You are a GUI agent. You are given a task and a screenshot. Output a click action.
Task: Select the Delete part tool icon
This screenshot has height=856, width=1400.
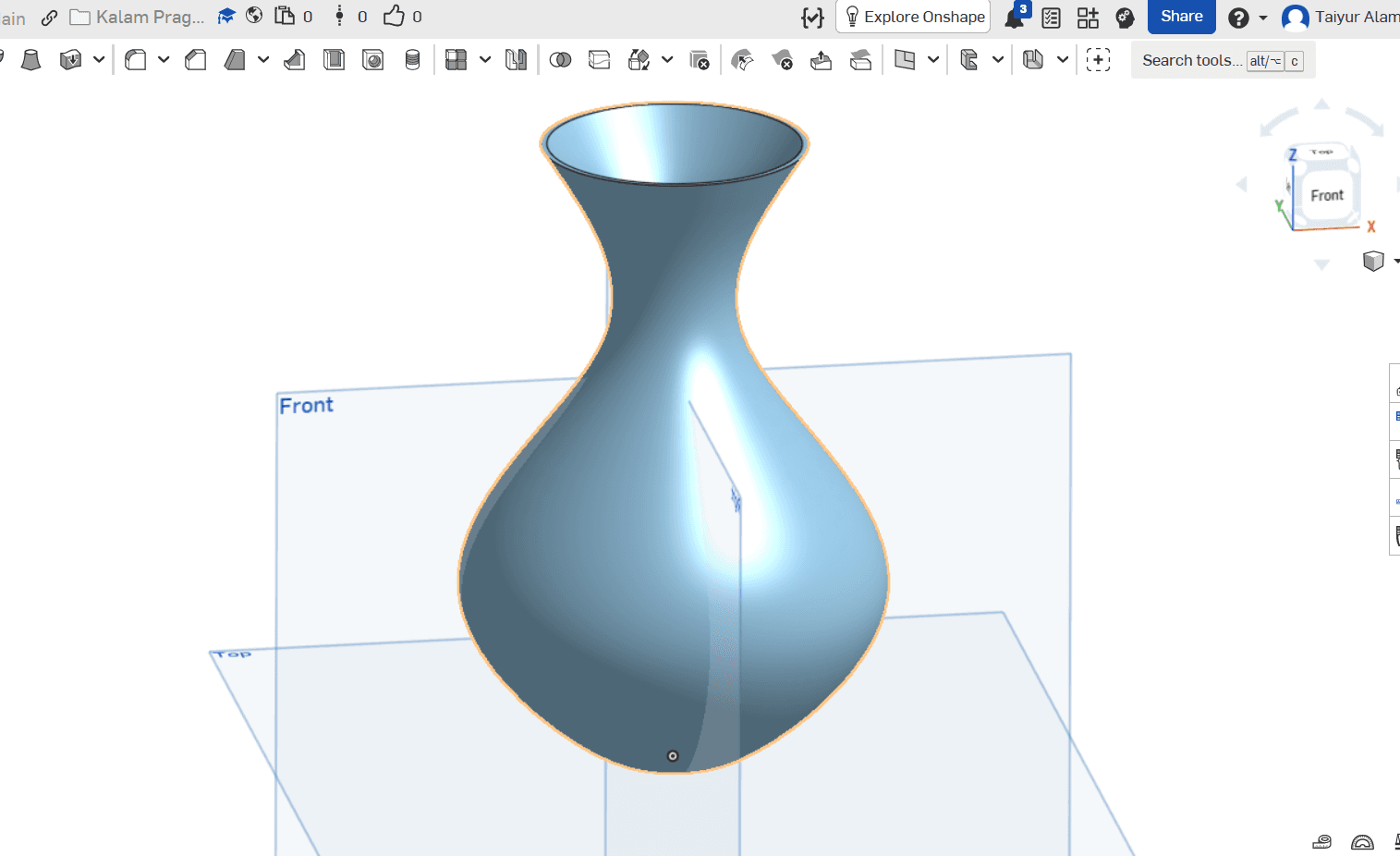click(699, 60)
